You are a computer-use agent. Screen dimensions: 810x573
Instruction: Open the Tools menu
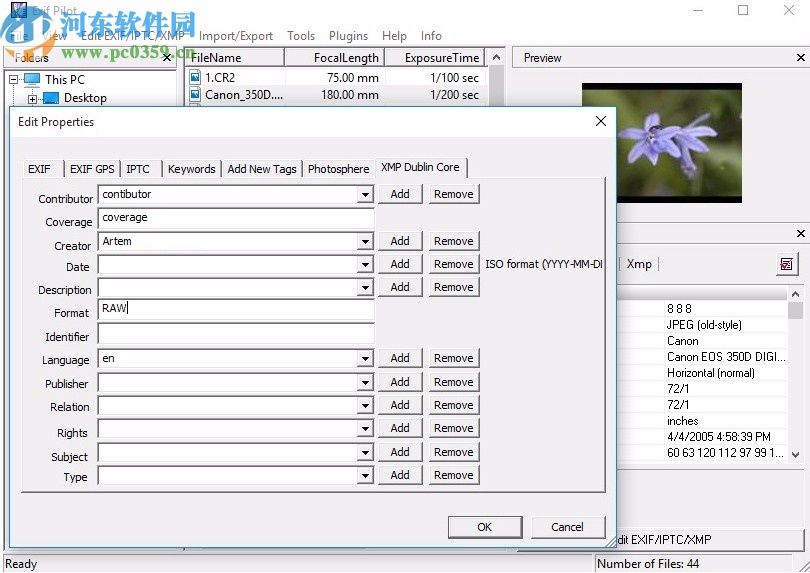click(x=301, y=36)
